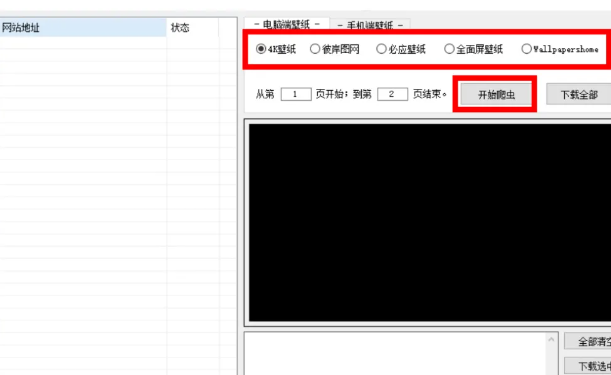Focus the start page number field
This screenshot has height=375, width=611.
click(x=296, y=94)
